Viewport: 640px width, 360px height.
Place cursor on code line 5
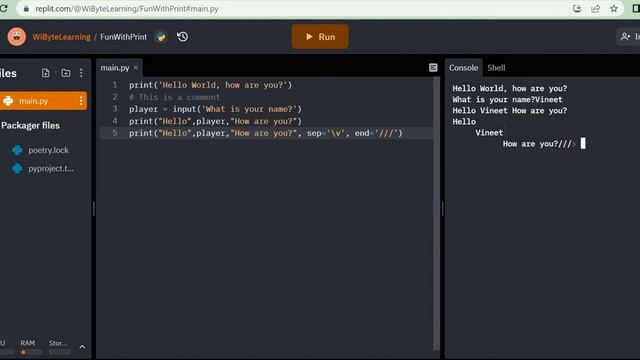(x=266, y=133)
